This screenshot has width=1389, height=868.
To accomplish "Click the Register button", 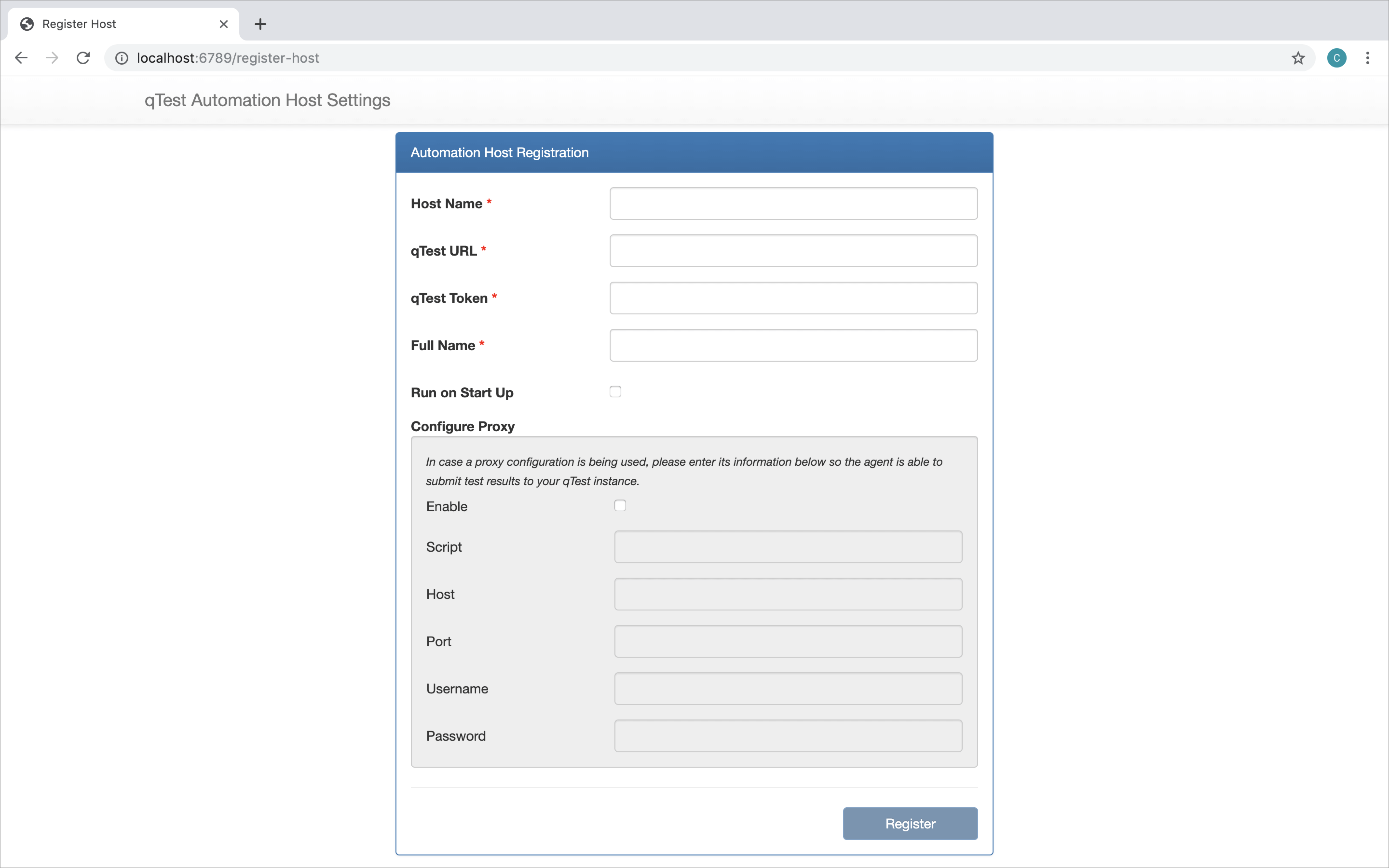I will (910, 823).
